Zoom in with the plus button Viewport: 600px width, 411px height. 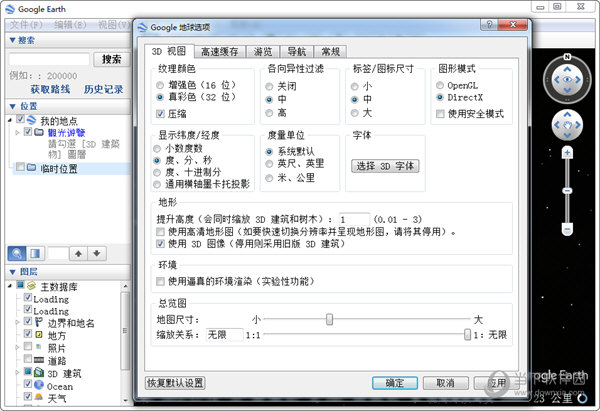[x=567, y=153]
